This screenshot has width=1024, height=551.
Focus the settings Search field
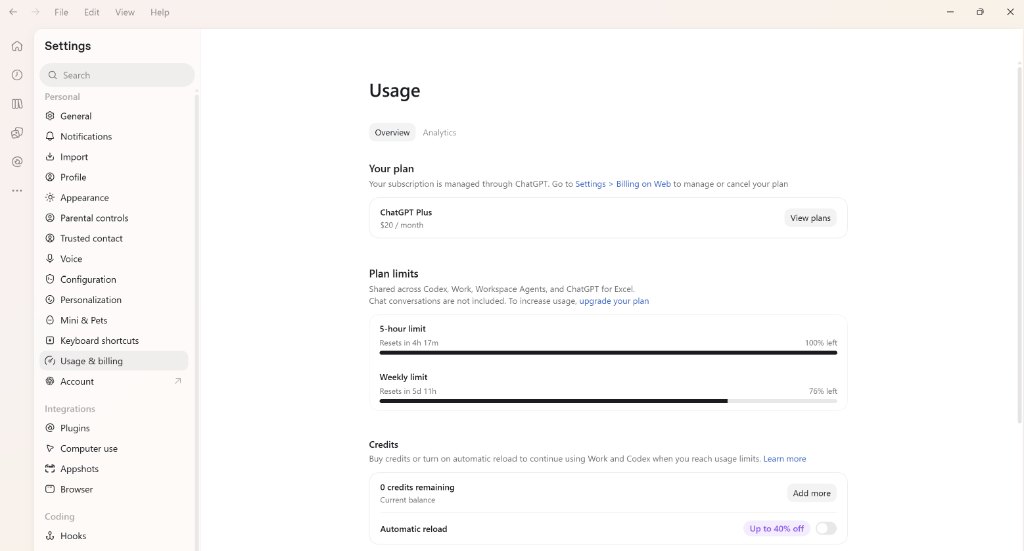point(117,75)
